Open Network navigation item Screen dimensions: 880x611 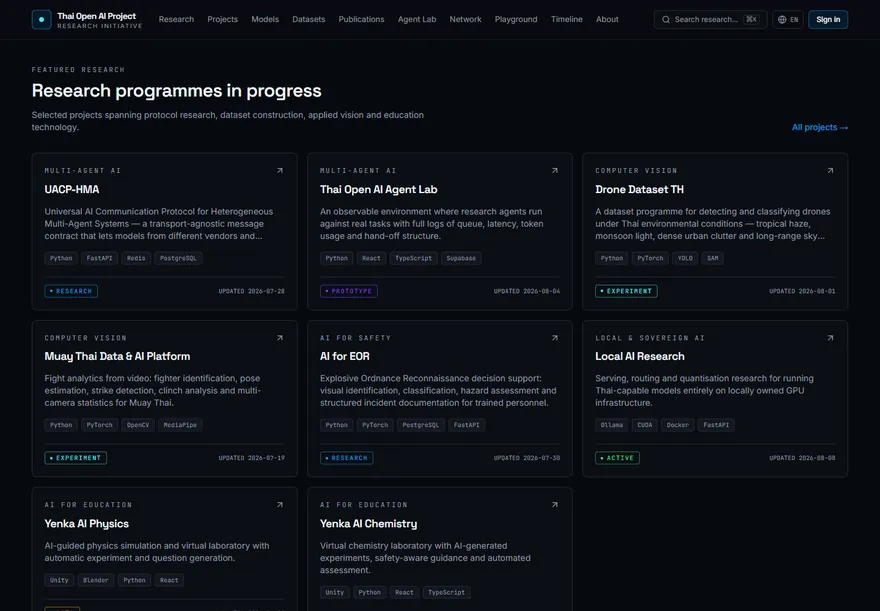click(x=465, y=19)
